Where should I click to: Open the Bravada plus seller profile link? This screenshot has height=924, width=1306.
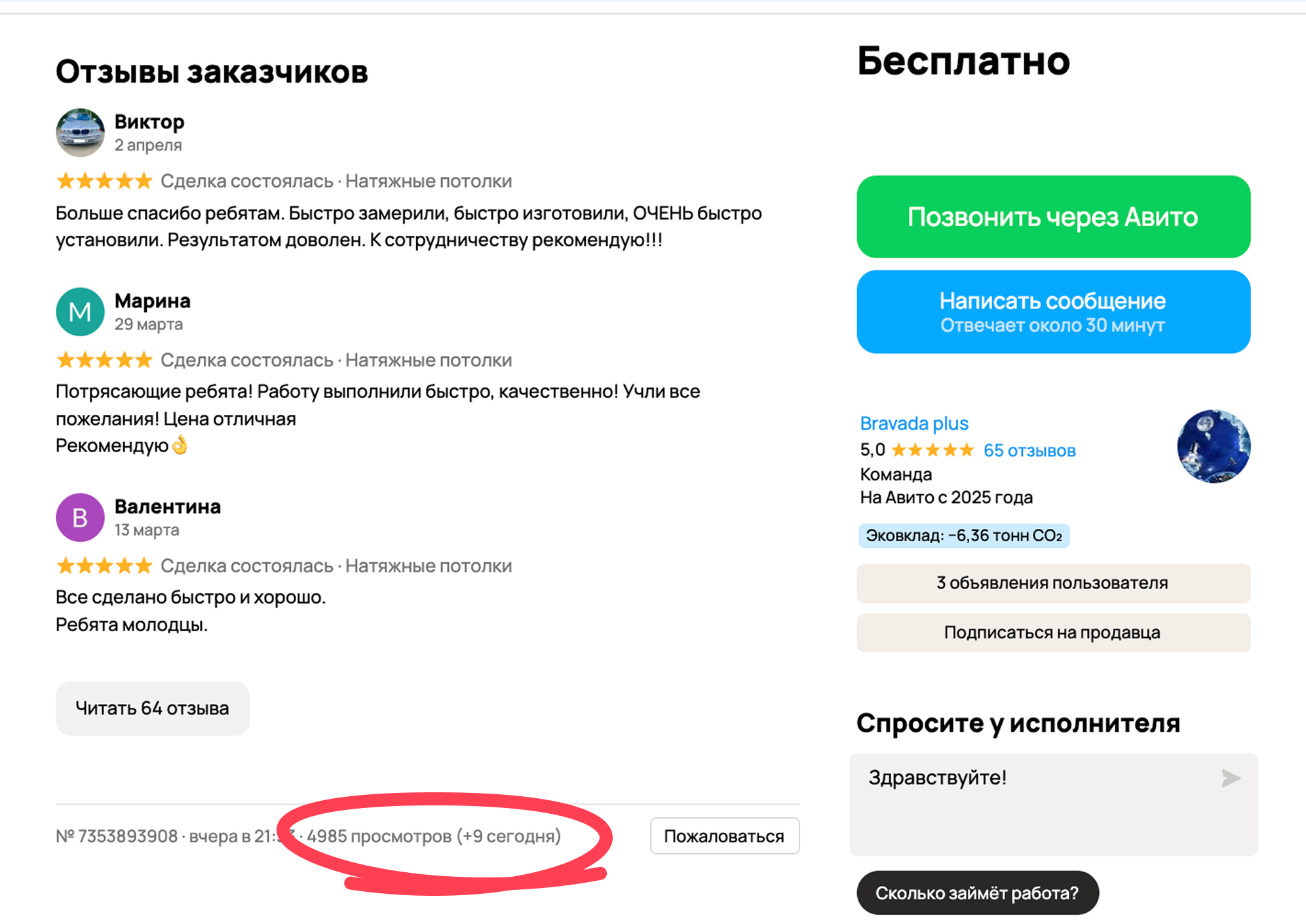tap(913, 423)
